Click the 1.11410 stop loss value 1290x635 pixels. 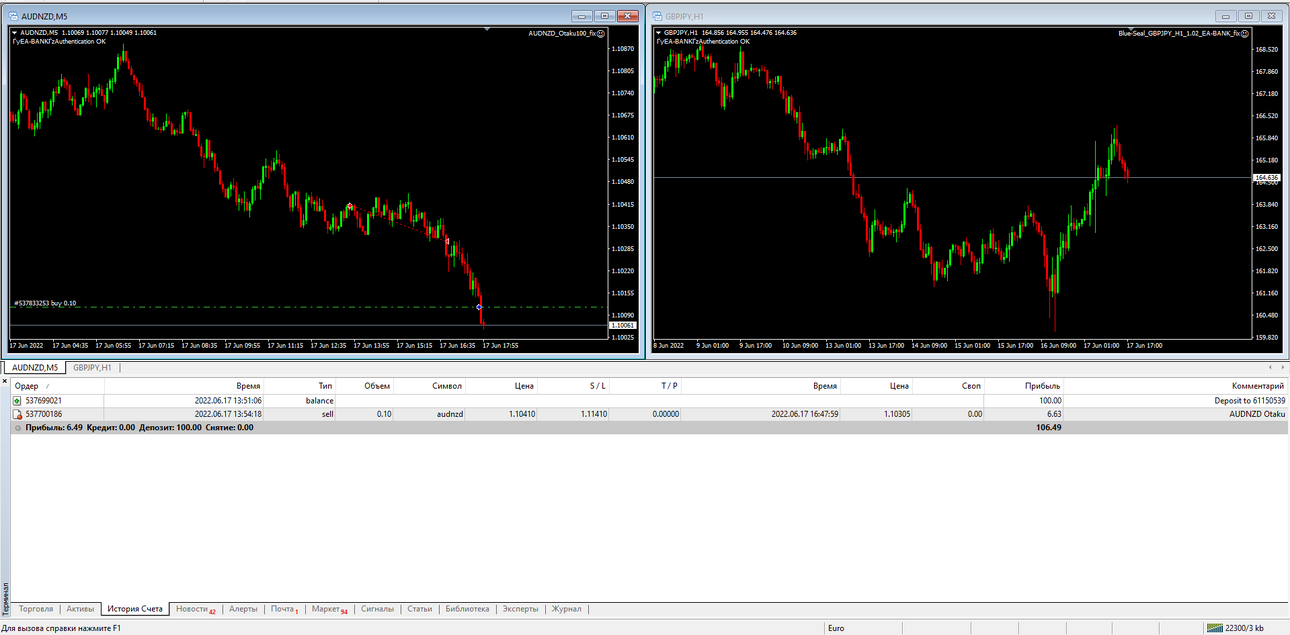click(x=592, y=413)
